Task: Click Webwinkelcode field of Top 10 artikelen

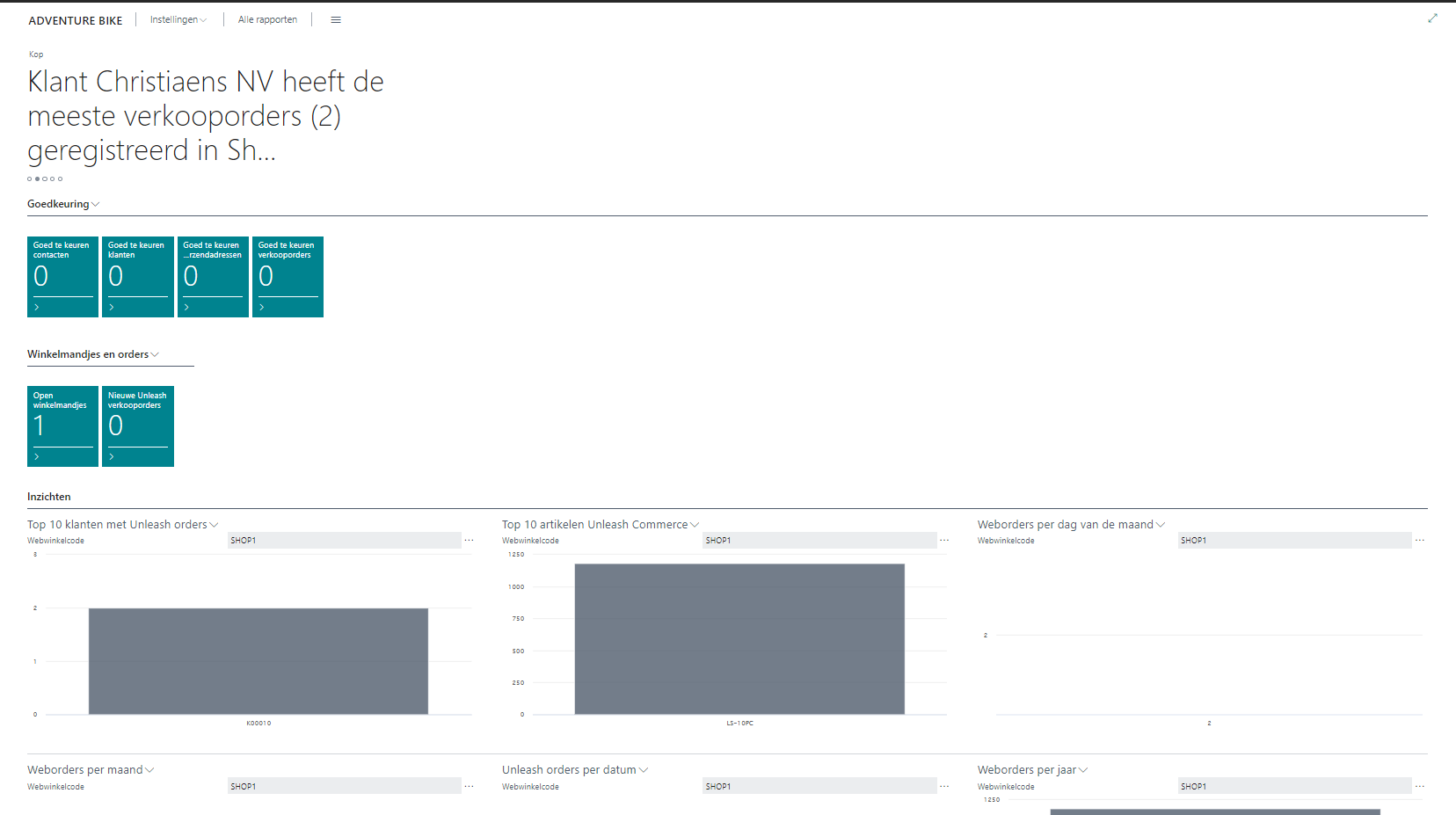Action: (819, 541)
